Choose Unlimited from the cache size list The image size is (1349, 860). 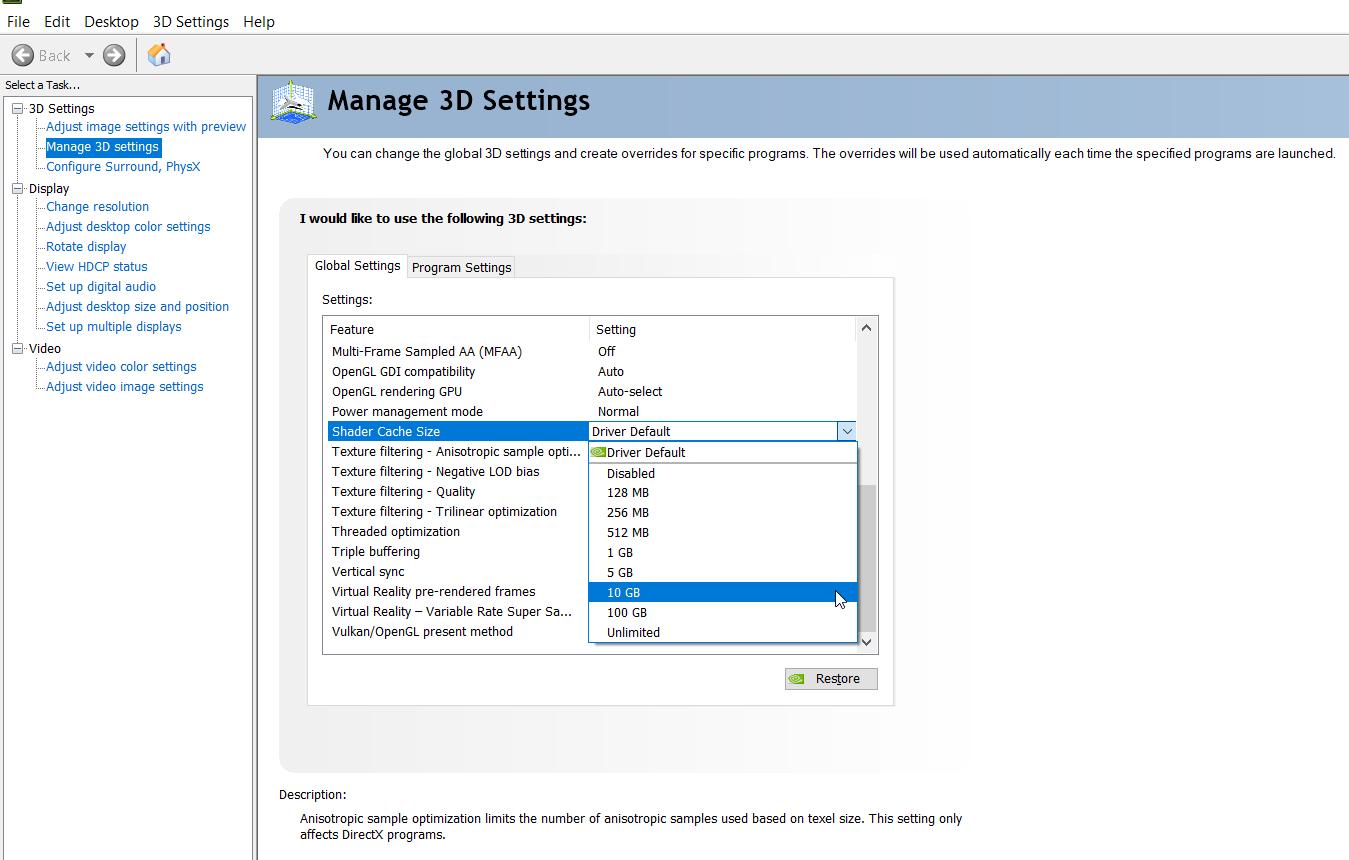[x=633, y=632]
